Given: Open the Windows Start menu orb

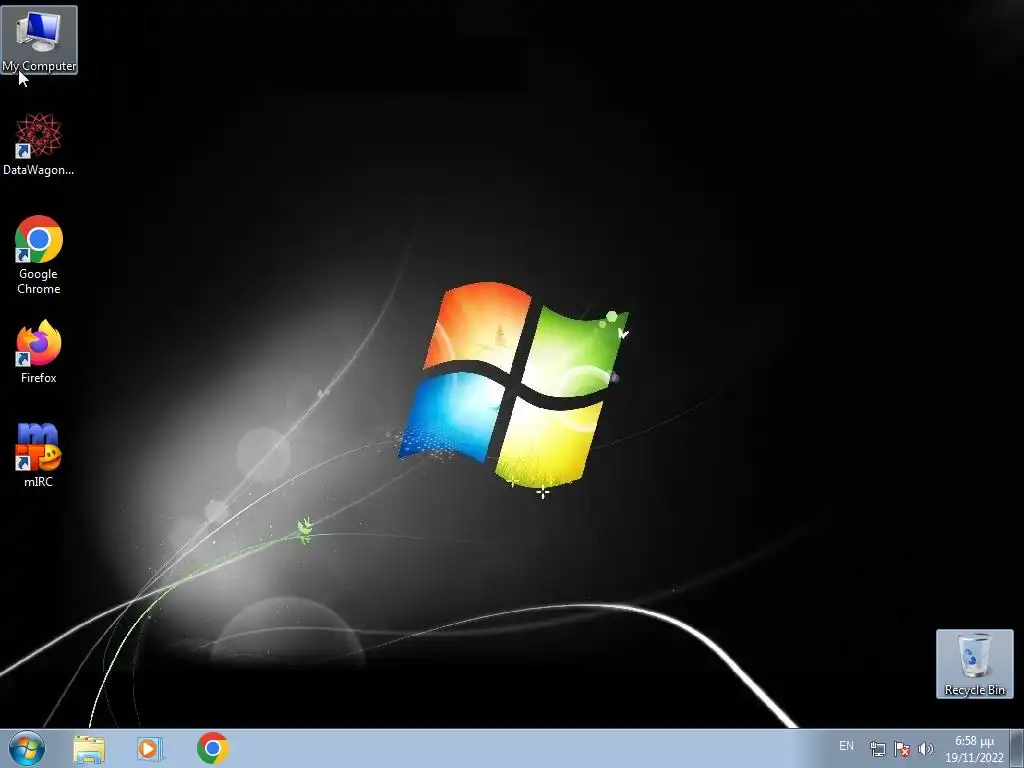Looking at the screenshot, I should (x=27, y=748).
